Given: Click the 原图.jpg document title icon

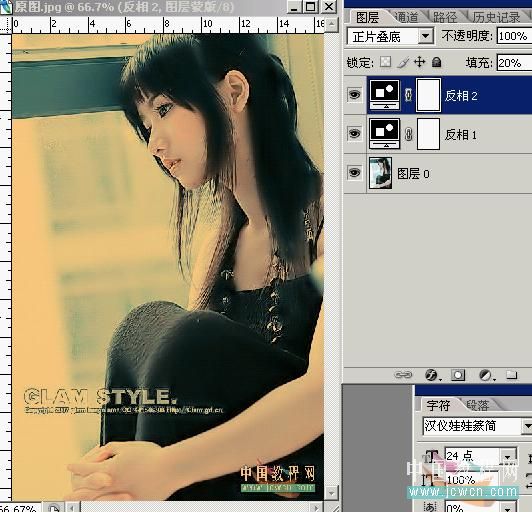Looking at the screenshot, I should (x=6, y=7).
